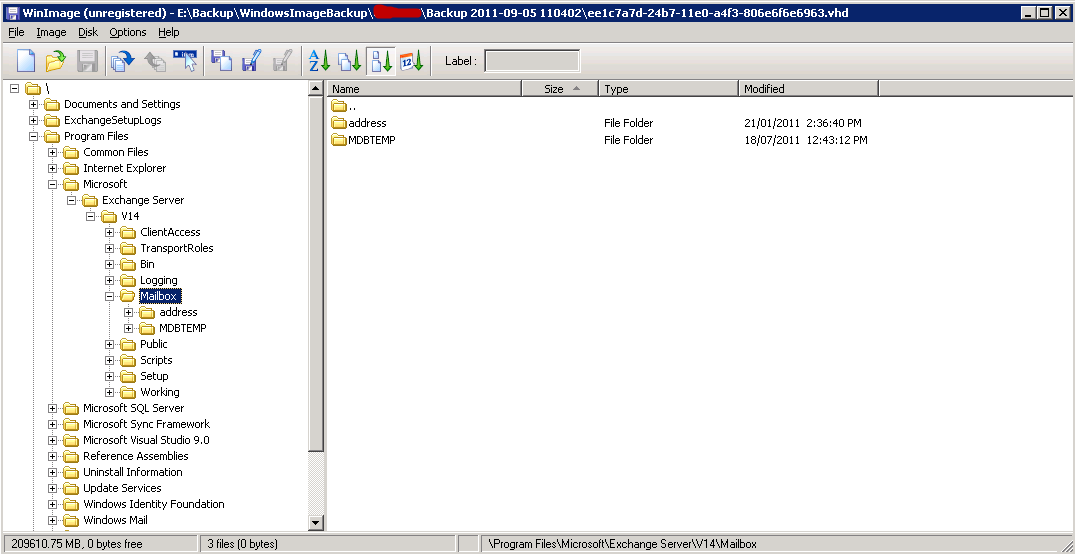Screen dimensions: 1075x554
Task: Select the Bin folder in tree
Action: coord(147,264)
